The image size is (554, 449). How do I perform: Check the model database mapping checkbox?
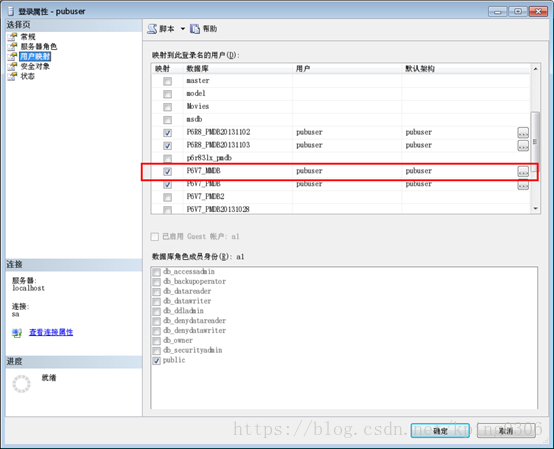[167, 94]
